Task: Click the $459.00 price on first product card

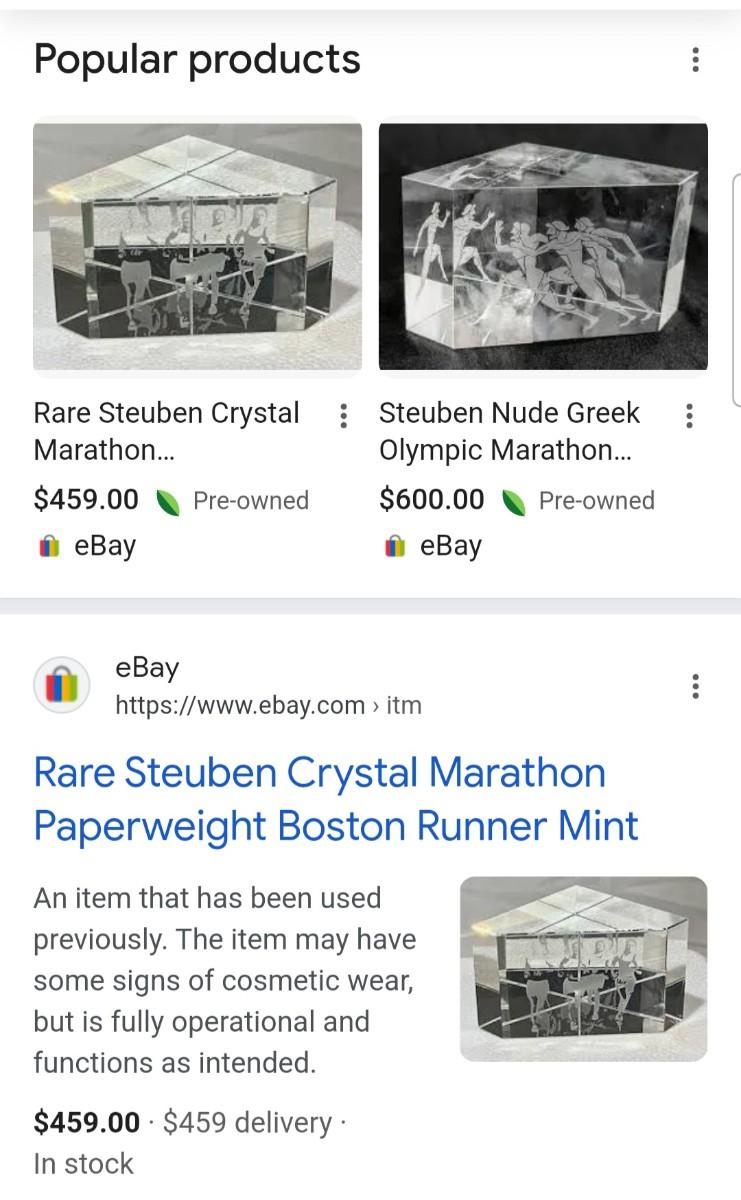Action: coord(86,500)
